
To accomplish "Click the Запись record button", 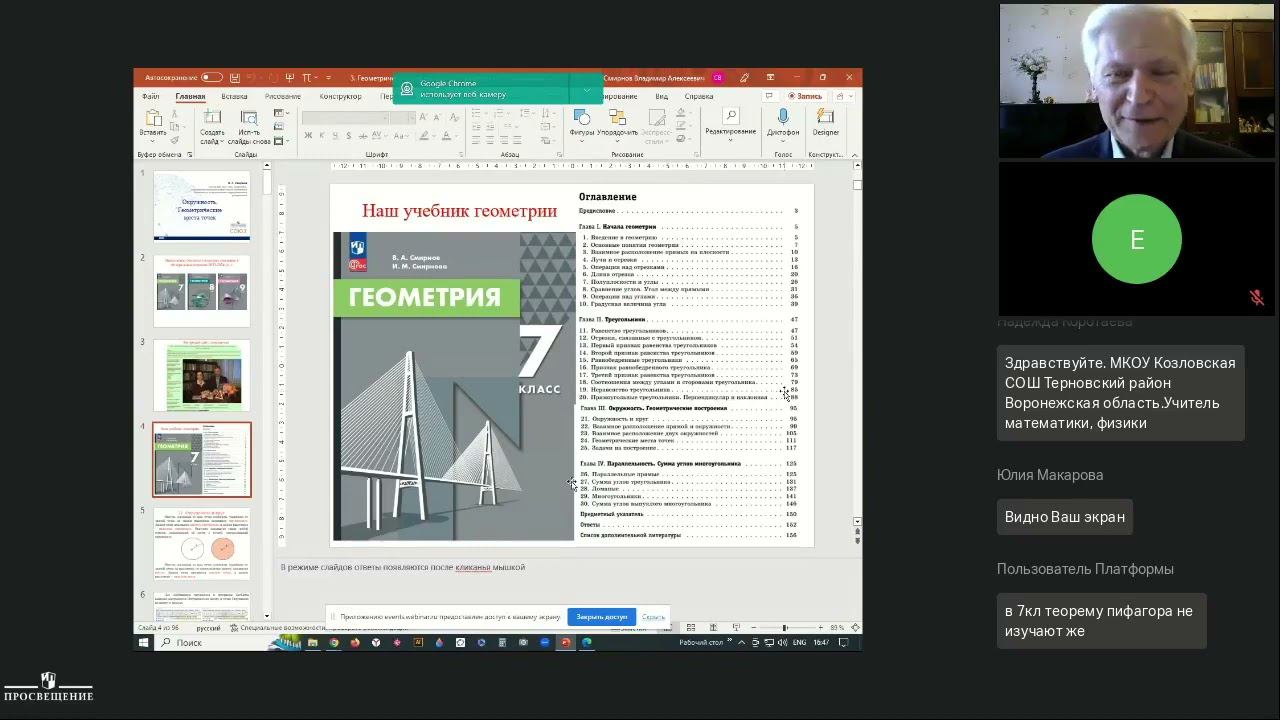I will (805, 97).
